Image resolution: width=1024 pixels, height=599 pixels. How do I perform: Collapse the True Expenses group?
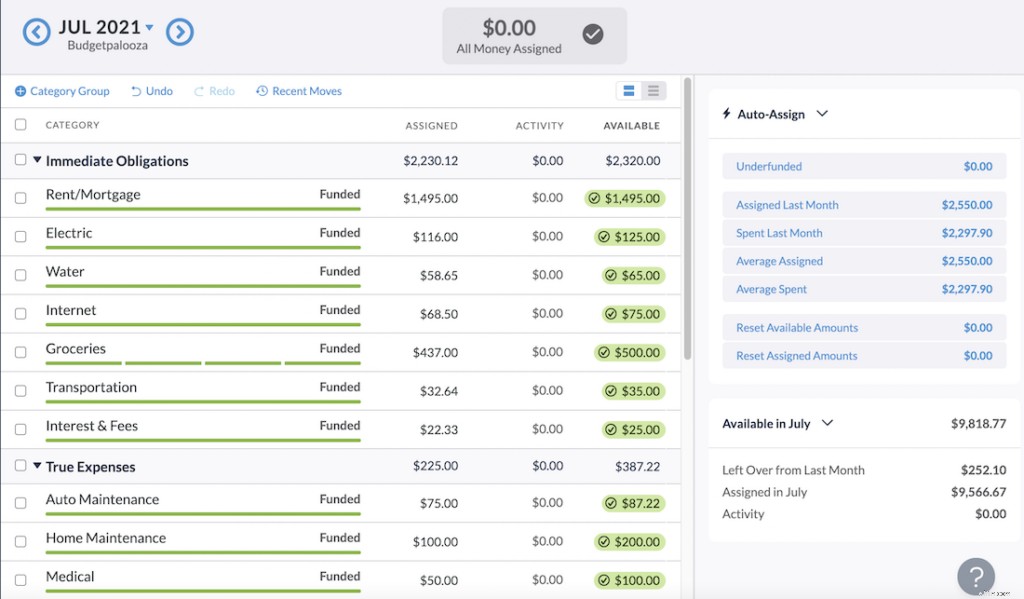point(38,466)
